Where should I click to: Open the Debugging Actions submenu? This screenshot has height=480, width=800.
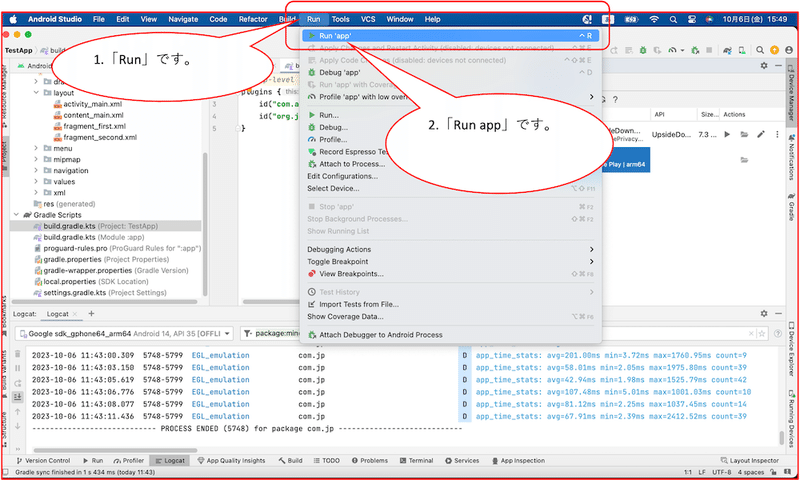click(451, 249)
